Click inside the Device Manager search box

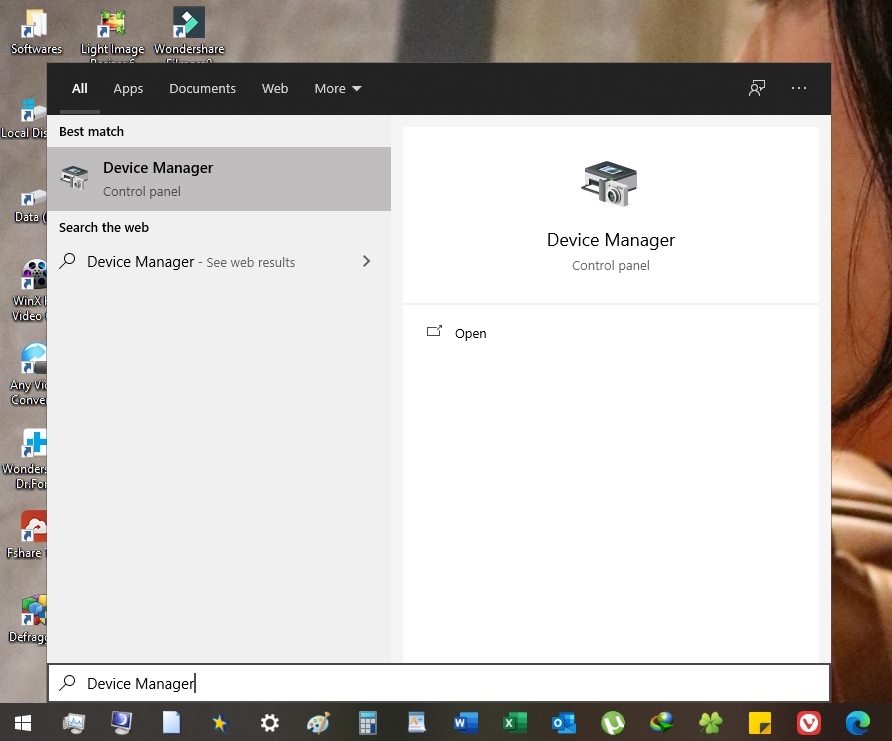pyautogui.click(x=440, y=683)
